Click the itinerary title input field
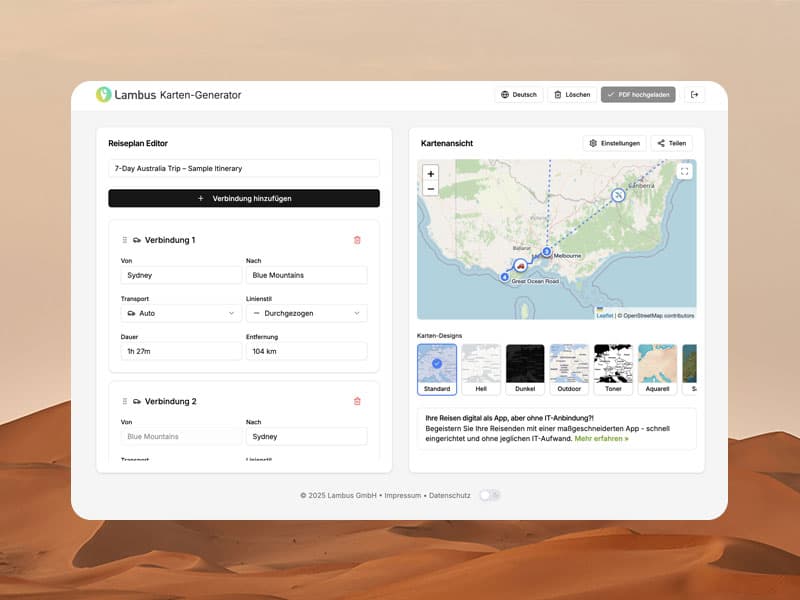This screenshot has height=600, width=800. pyautogui.click(x=243, y=168)
